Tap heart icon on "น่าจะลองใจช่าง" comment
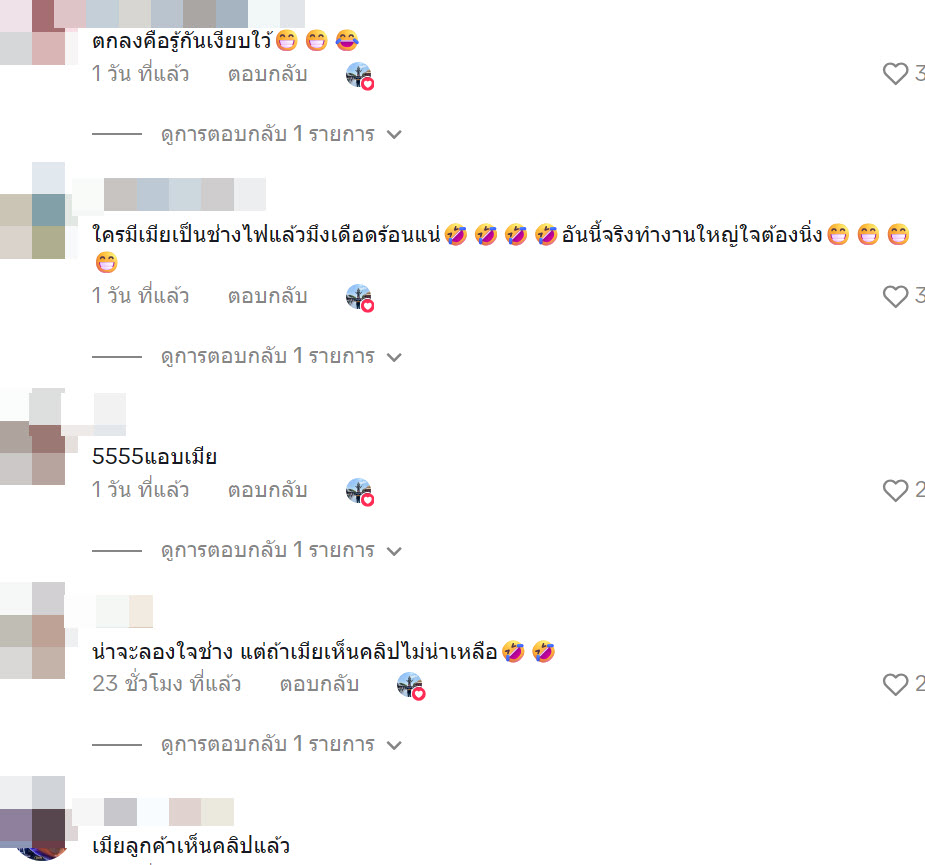This screenshot has height=865, width=925. (895, 684)
